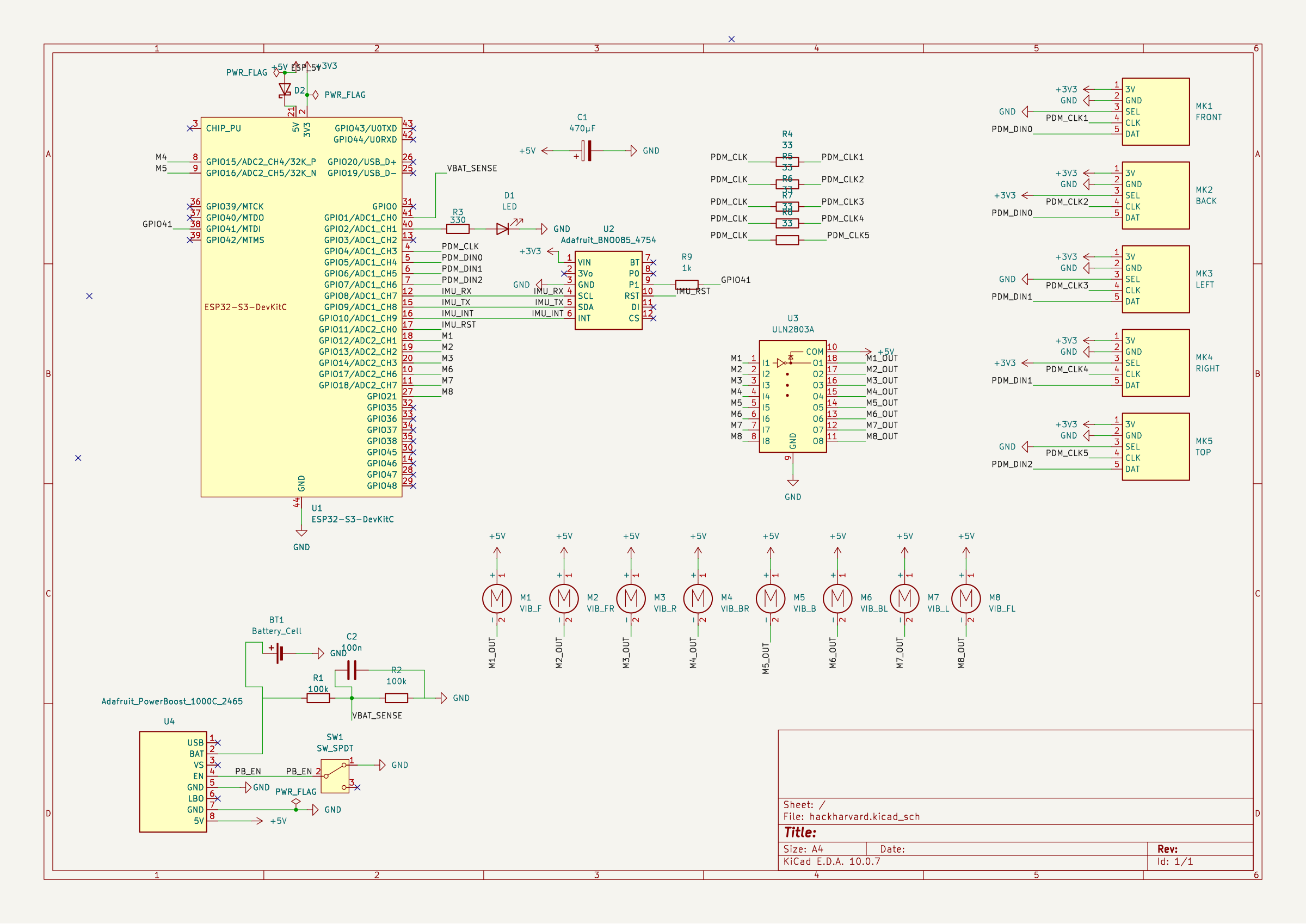Click the PB_EN label at PowerBoost pin 4
This screenshot has width=1306, height=924.
(248, 772)
